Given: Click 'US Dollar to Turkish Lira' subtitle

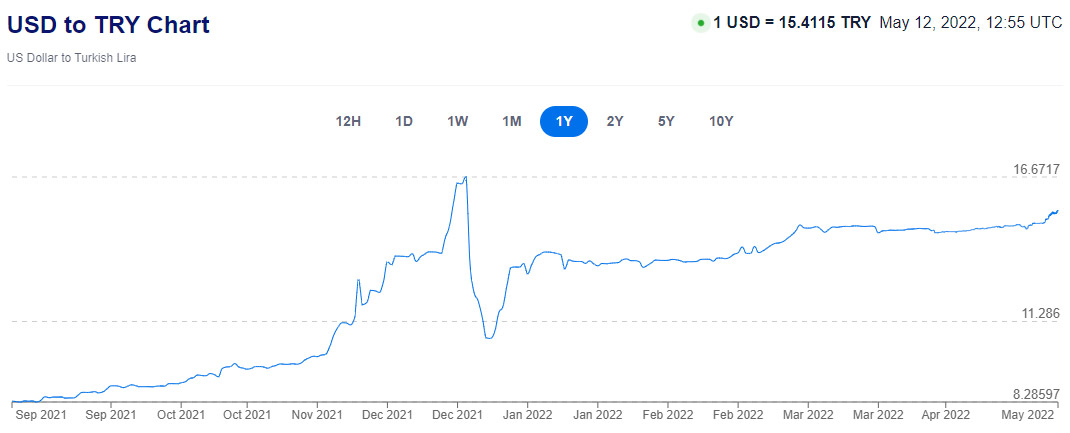Looking at the screenshot, I should 72,58.
